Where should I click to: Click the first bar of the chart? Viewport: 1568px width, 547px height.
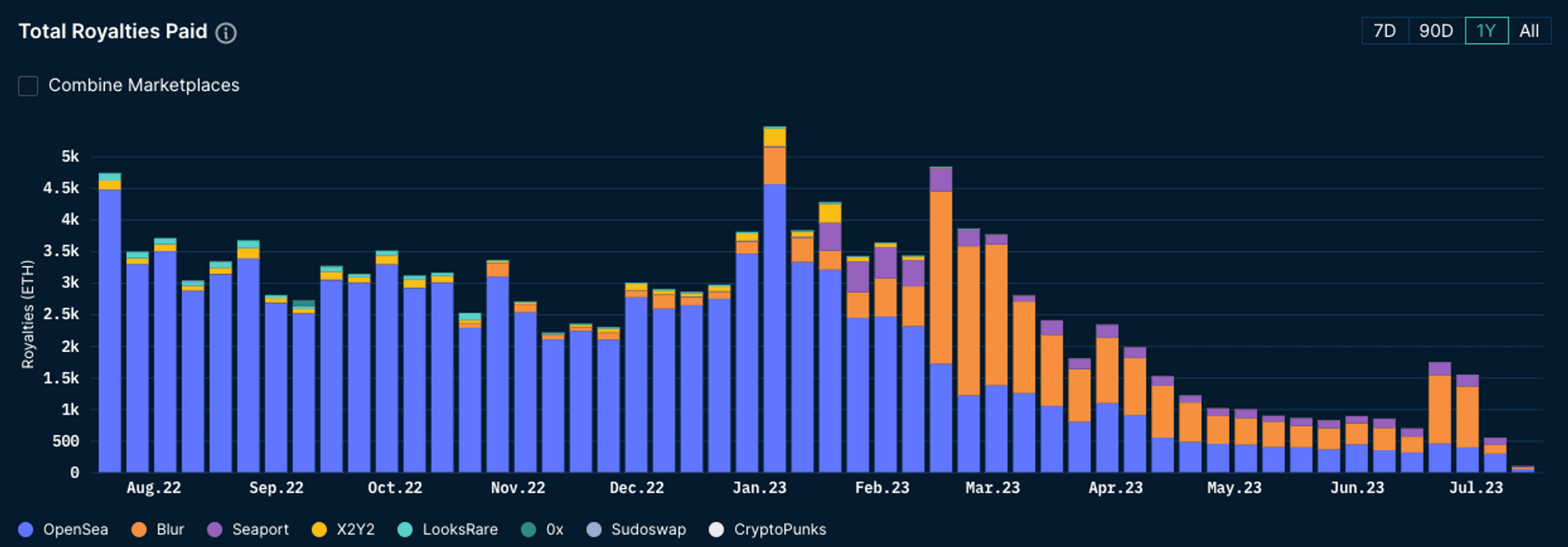pyautogui.click(x=110, y=329)
